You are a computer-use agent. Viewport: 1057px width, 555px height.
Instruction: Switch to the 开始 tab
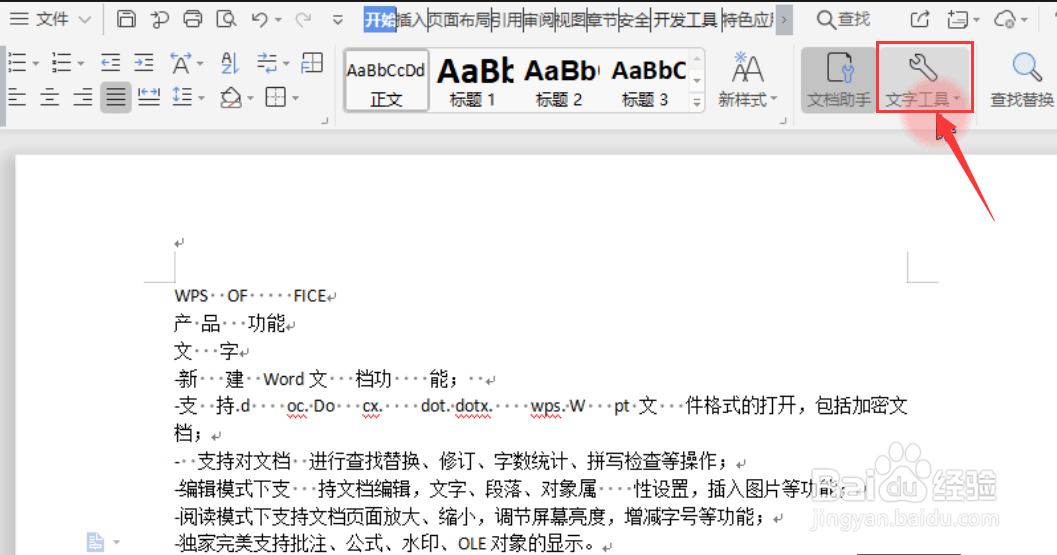[380, 20]
